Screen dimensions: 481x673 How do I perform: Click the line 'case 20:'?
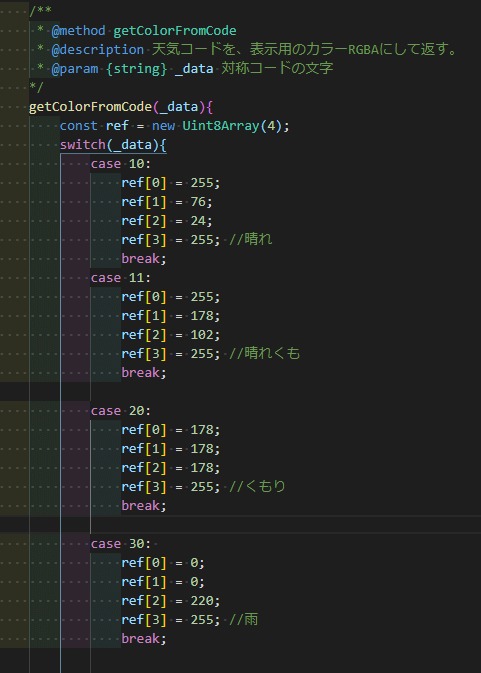pyautogui.click(x=121, y=411)
